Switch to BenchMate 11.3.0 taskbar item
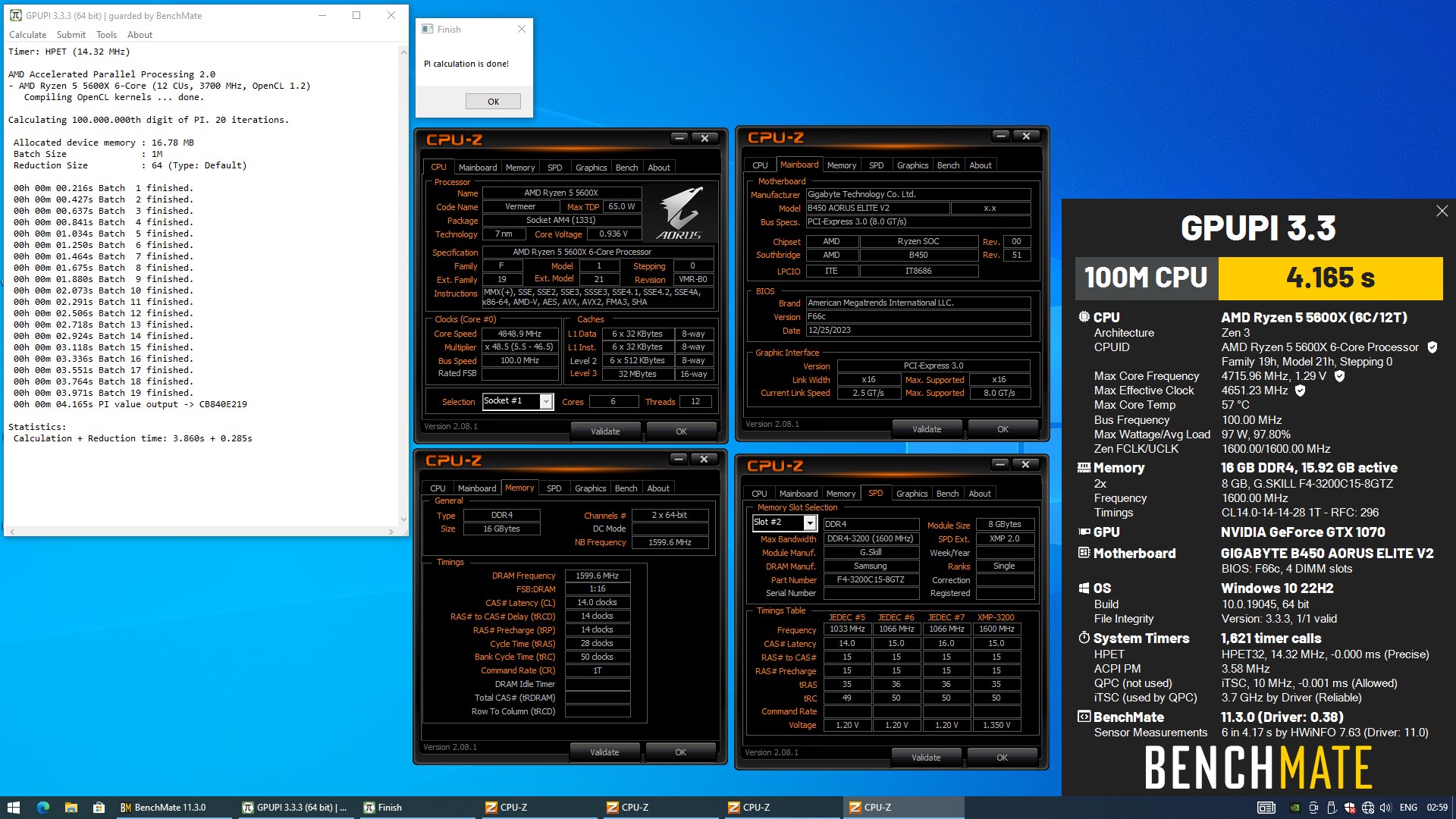This screenshot has height=819, width=1456. point(173,808)
